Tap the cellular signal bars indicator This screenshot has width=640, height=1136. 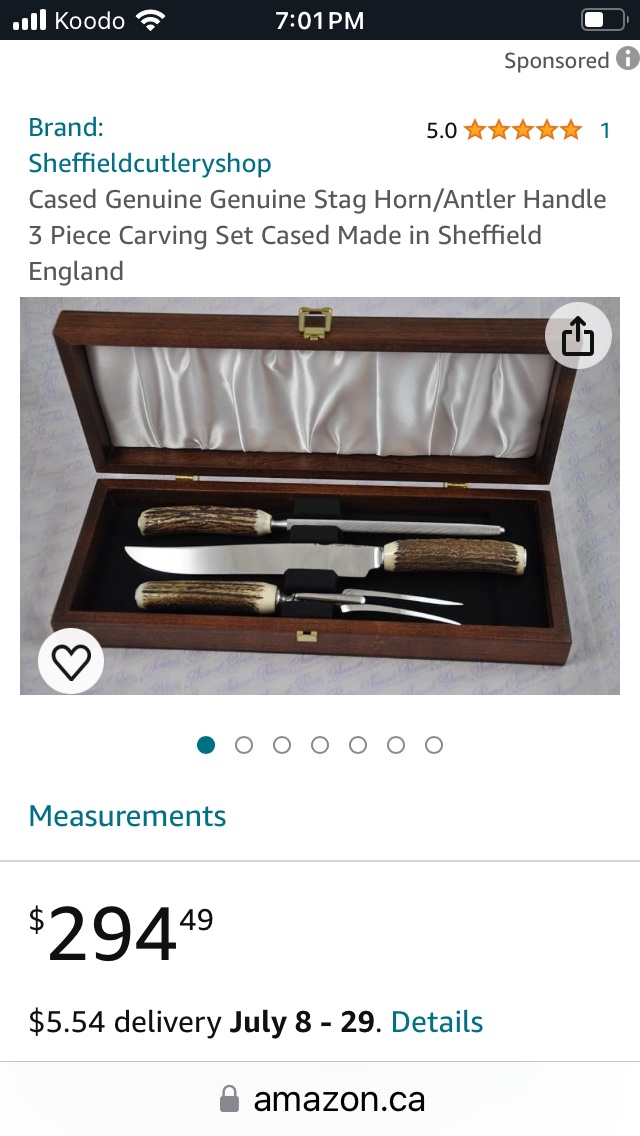31,20
